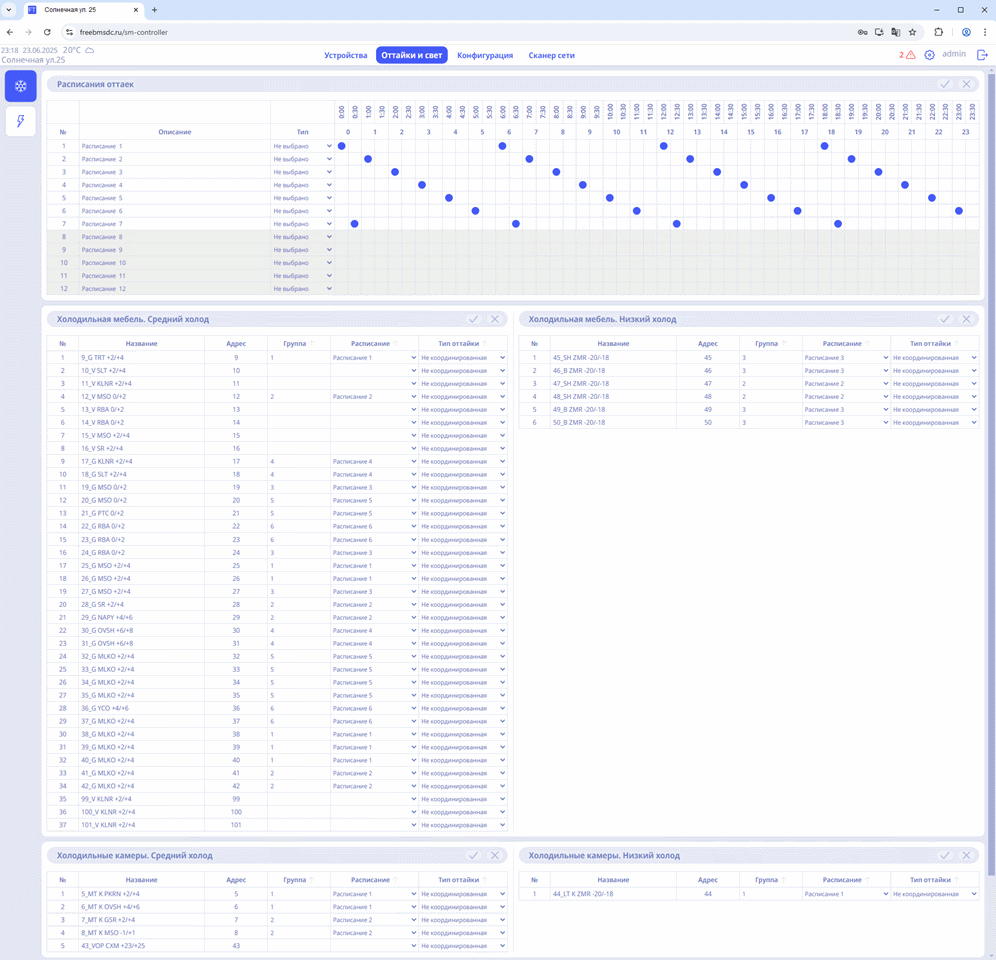Toggle the 1:00 defrost dot for Расписание 2
This screenshot has height=960, width=996.
368,159
